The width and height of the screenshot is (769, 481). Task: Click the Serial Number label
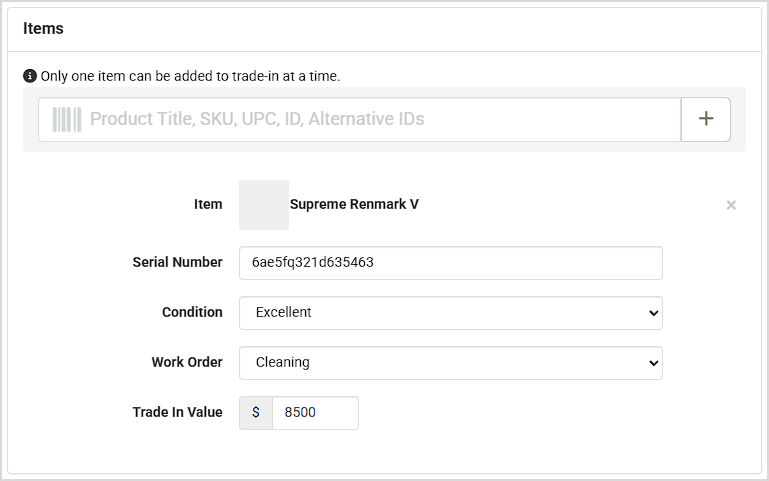pos(177,262)
